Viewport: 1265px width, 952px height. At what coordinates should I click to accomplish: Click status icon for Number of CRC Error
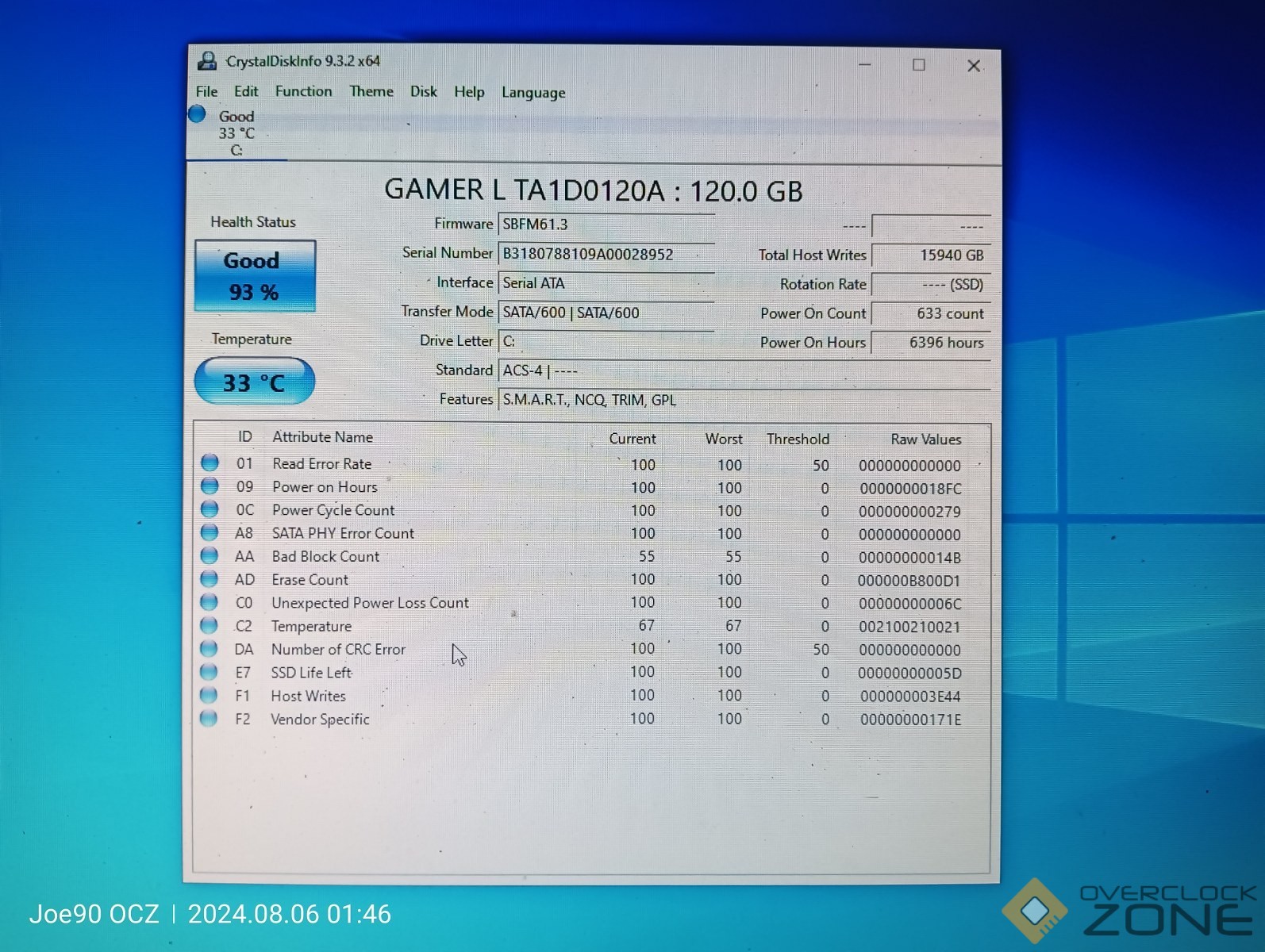(208, 648)
